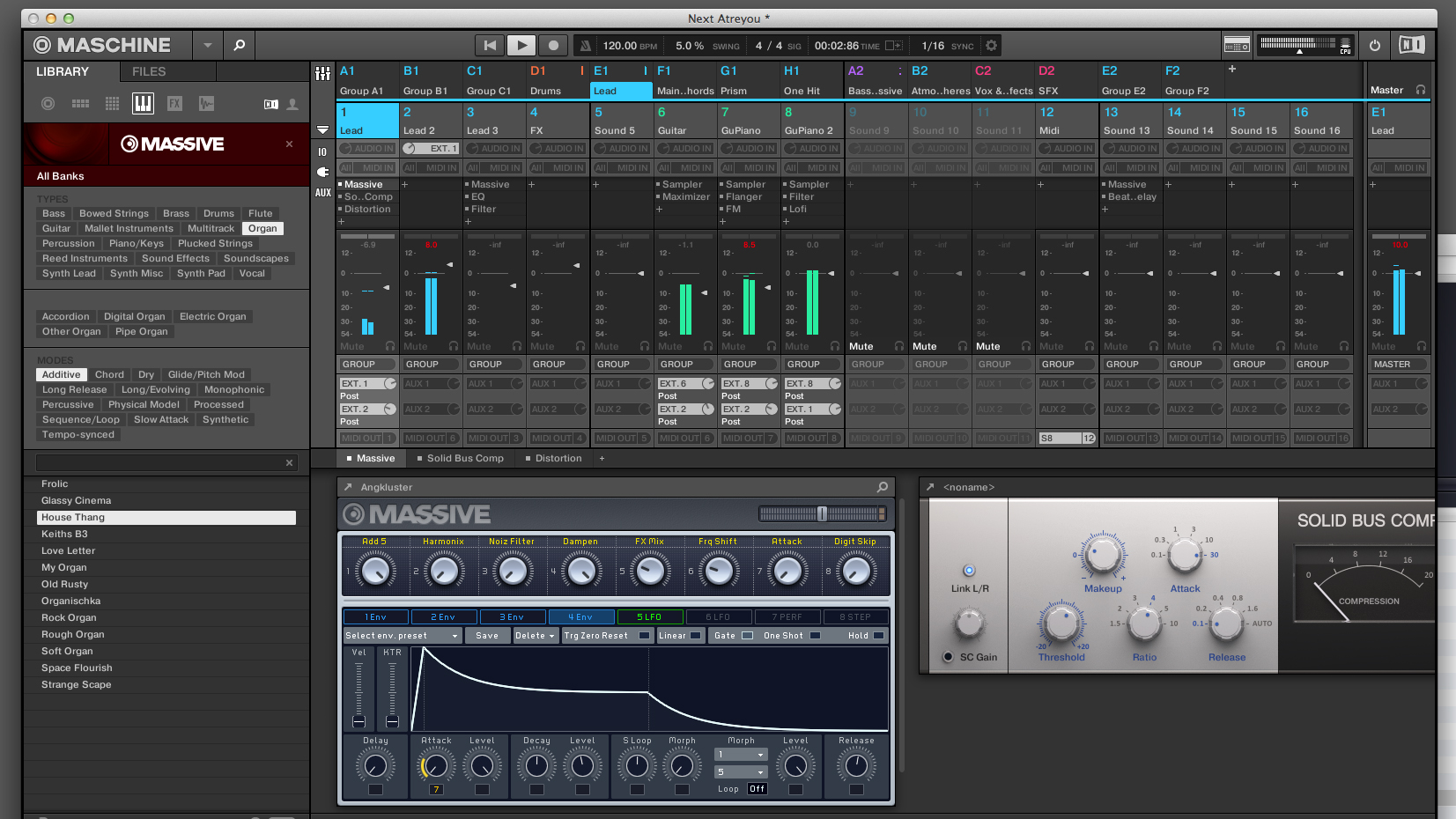Select Sounds grid filter icon in Library
The image size is (1456, 819).
[112, 104]
